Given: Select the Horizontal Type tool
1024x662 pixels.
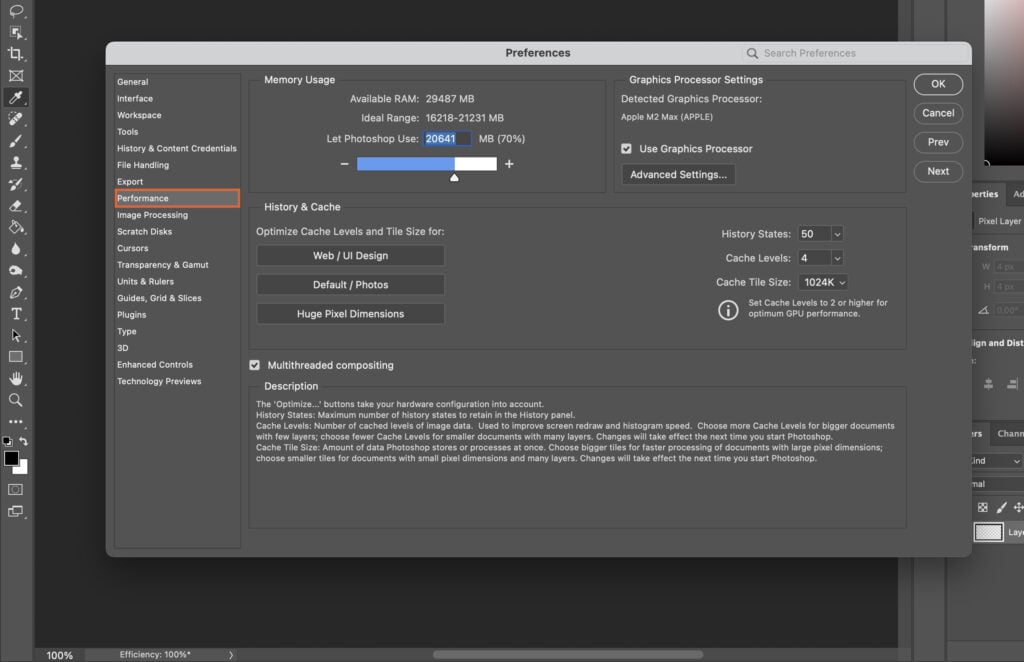Looking at the screenshot, I should coord(16,313).
